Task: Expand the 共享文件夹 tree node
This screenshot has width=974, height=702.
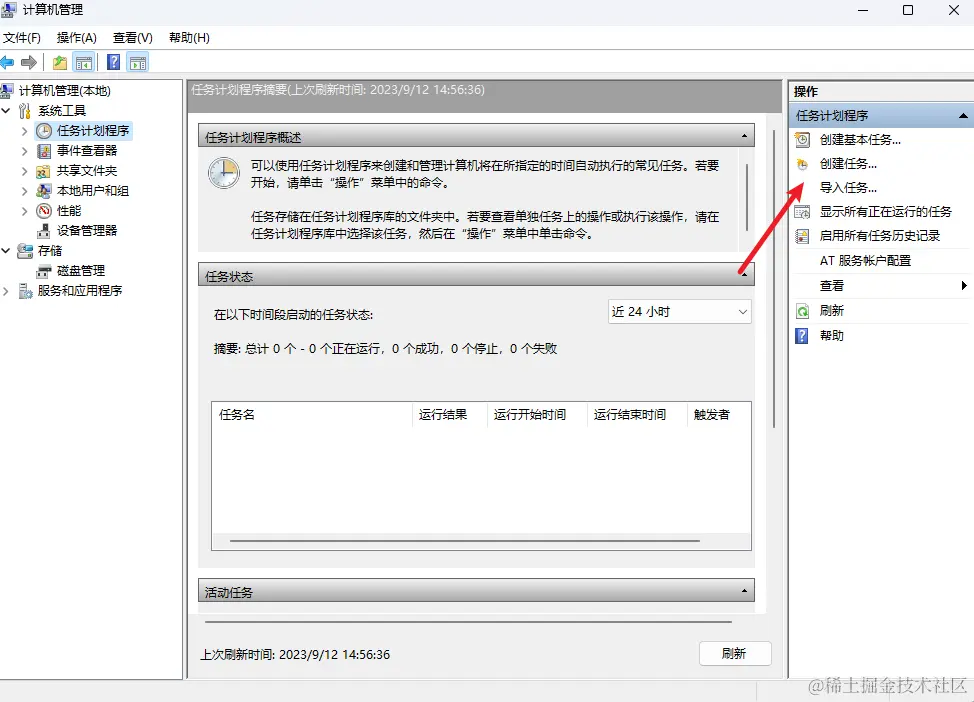Action: 24,171
